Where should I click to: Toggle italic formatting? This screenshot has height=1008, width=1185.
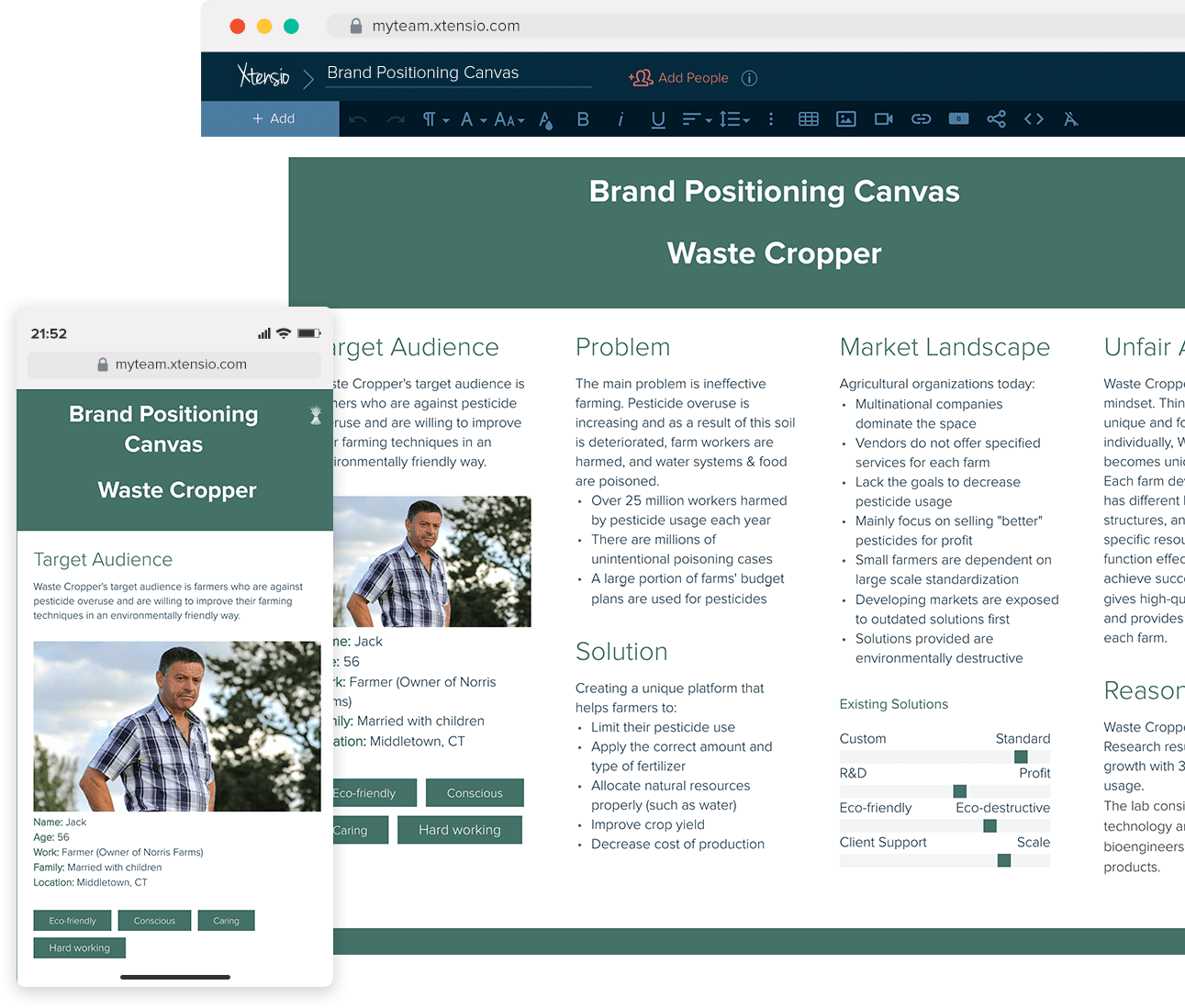click(620, 118)
